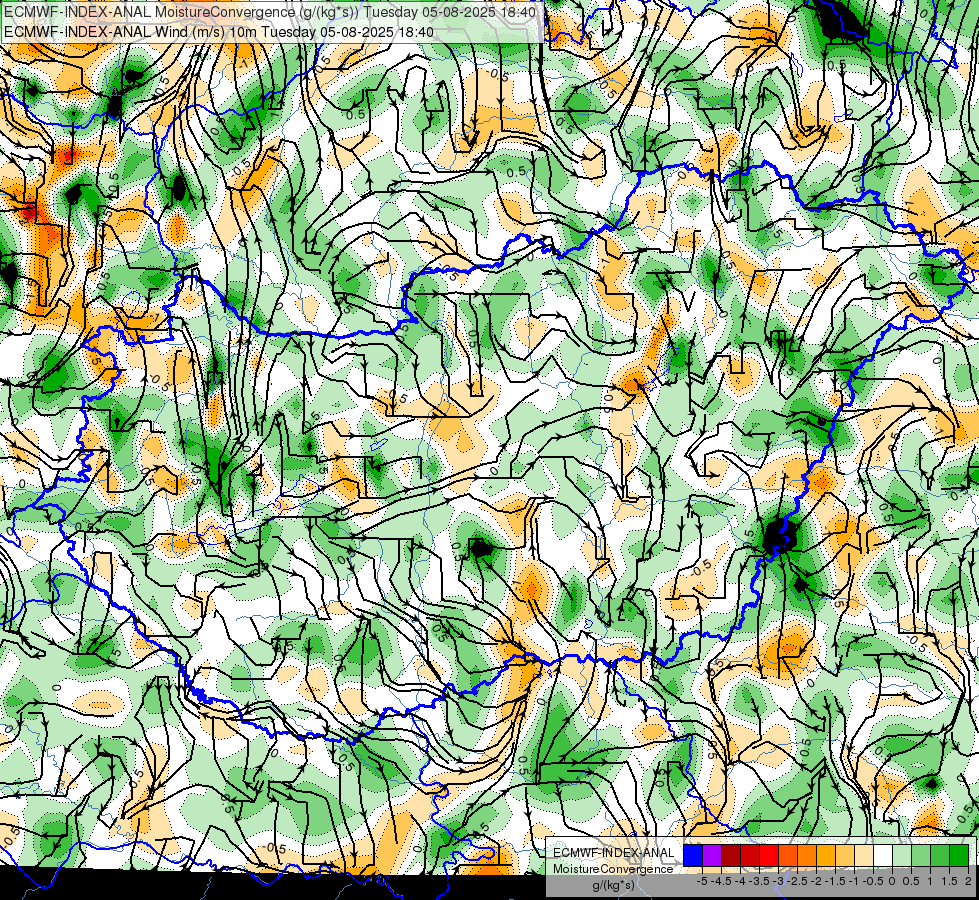Screen dimensions: 979x900
Task: Pick legend swatch between -3 and -2.5
Action: [x=788, y=856]
